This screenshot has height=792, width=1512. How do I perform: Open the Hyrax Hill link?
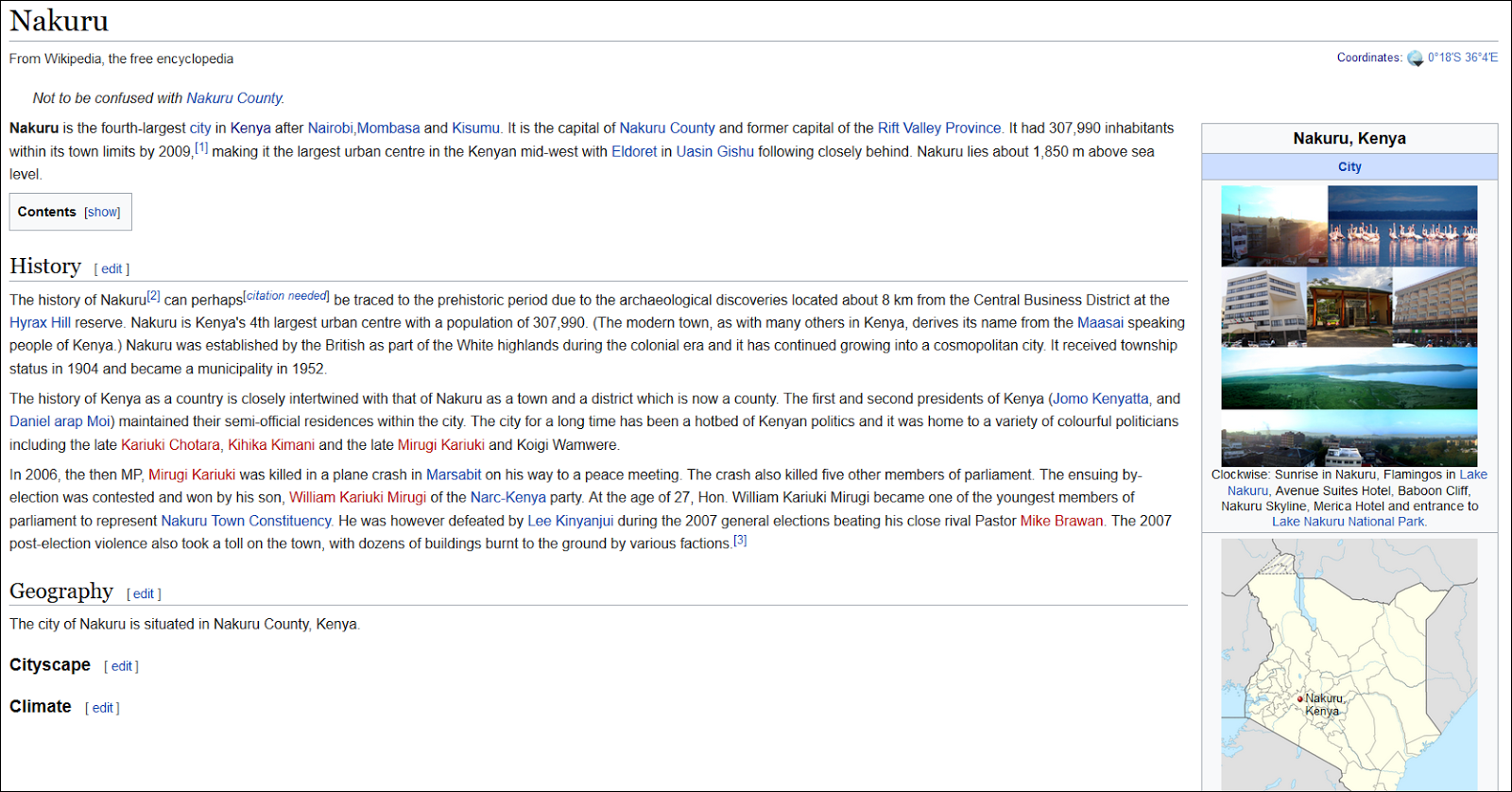(x=41, y=323)
